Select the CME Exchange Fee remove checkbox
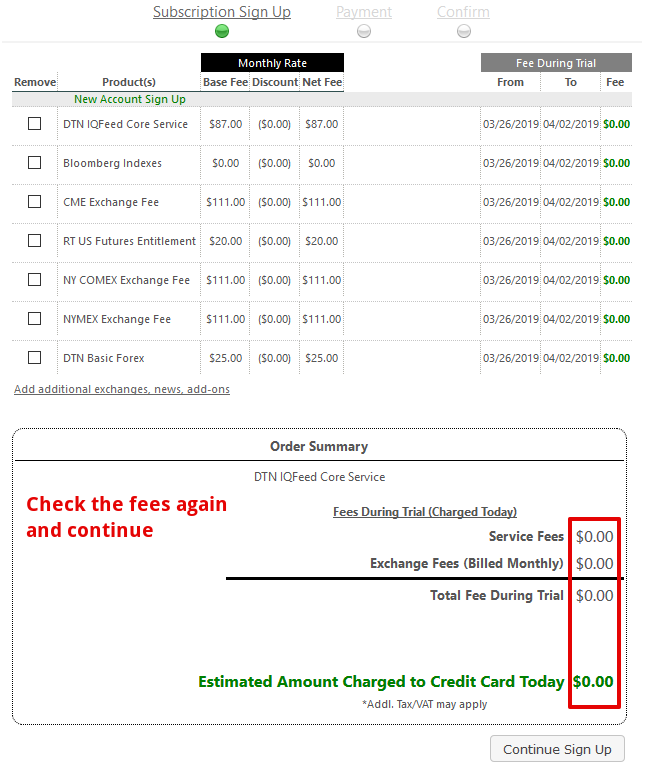Image resolution: width=647 pixels, height=768 pixels. pos(35,202)
